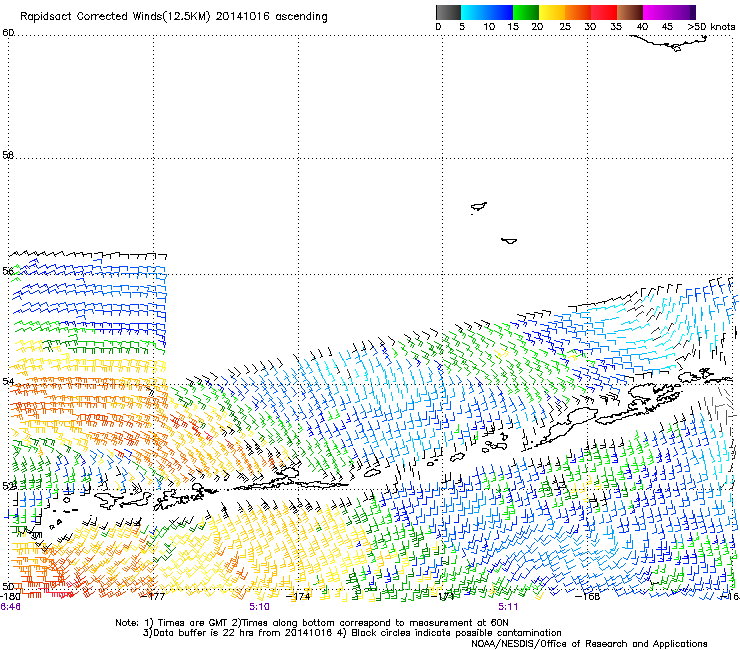The height and width of the screenshot is (650, 740).
Task: Click the latitude label '54'
Action: (8, 381)
